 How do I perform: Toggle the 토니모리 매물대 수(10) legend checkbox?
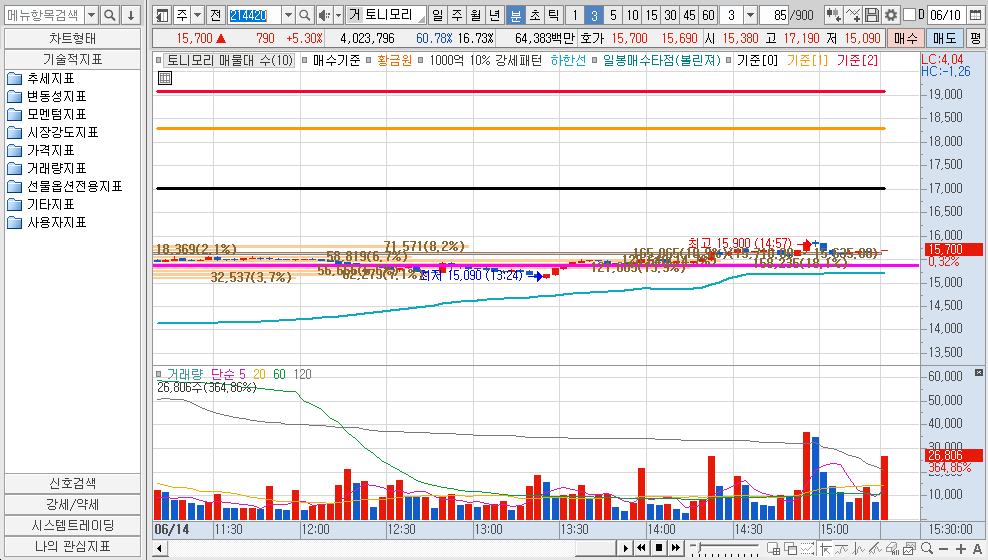click(x=159, y=61)
